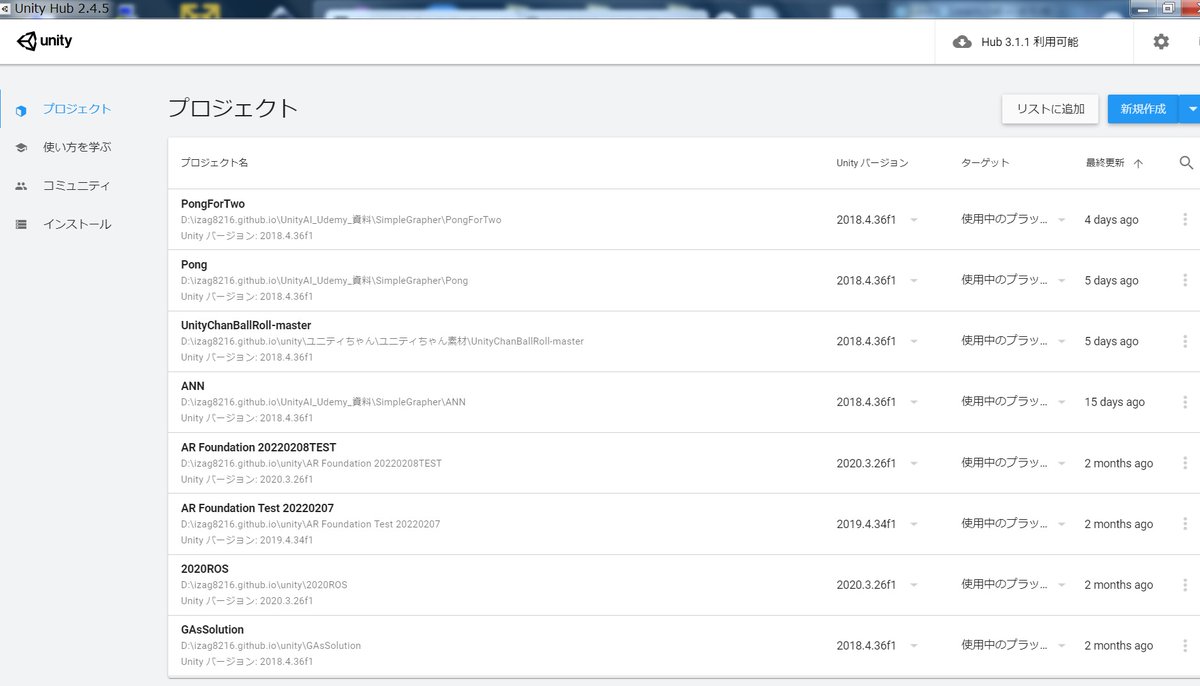This screenshot has height=686, width=1200.
Task: Open the three-dot menu for AR Foundation 20220208TEST
Action: [x=1186, y=463]
